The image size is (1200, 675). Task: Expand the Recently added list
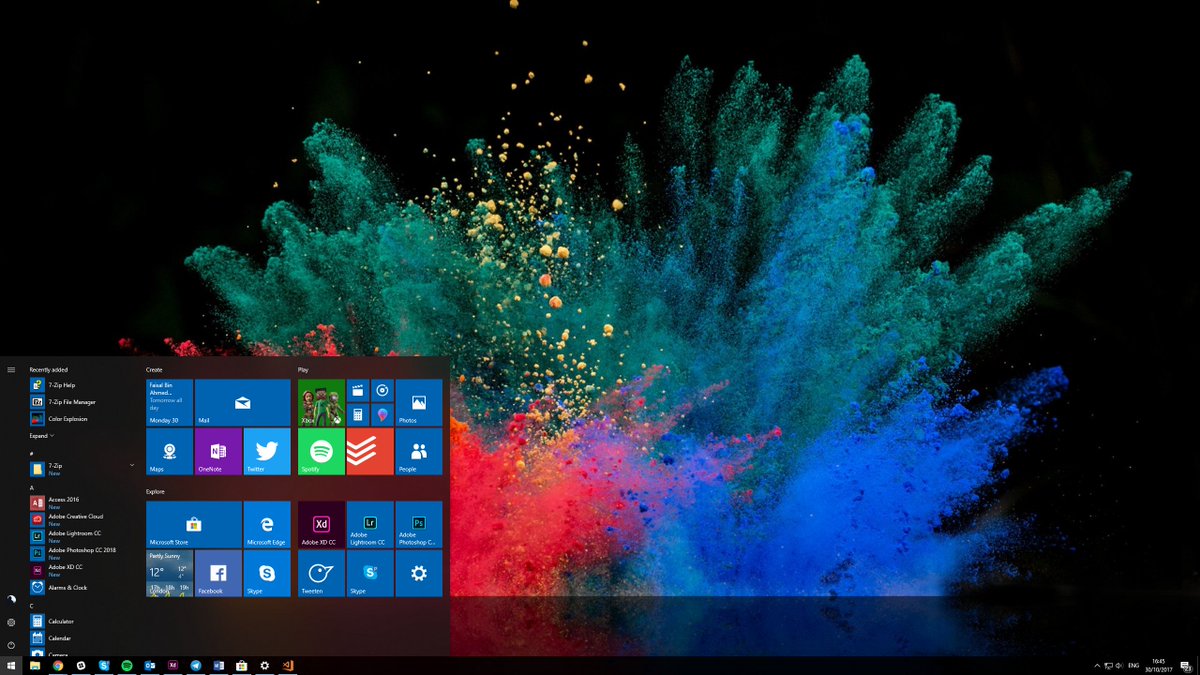pos(41,436)
